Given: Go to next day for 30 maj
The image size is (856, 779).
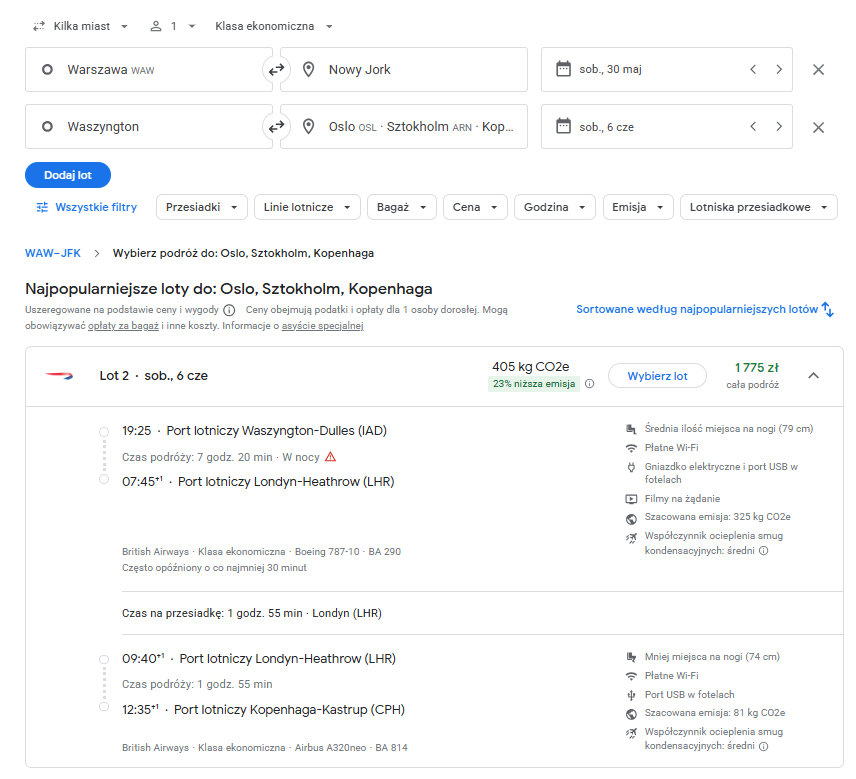Looking at the screenshot, I should click(779, 69).
